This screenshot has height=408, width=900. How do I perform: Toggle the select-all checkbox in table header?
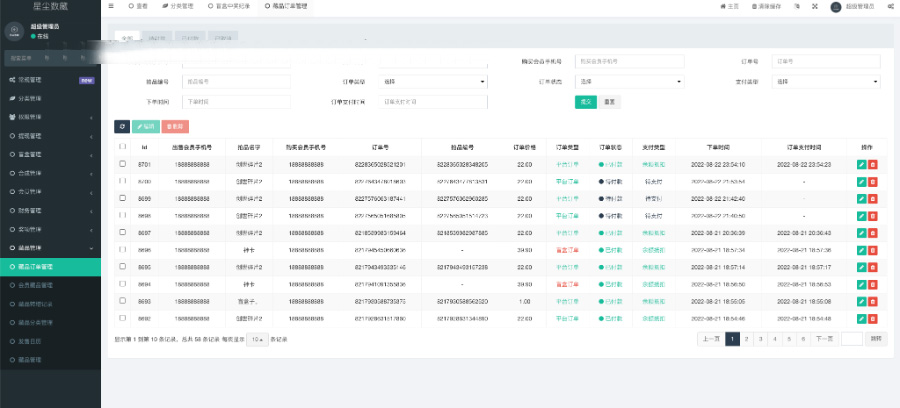tap(122, 147)
